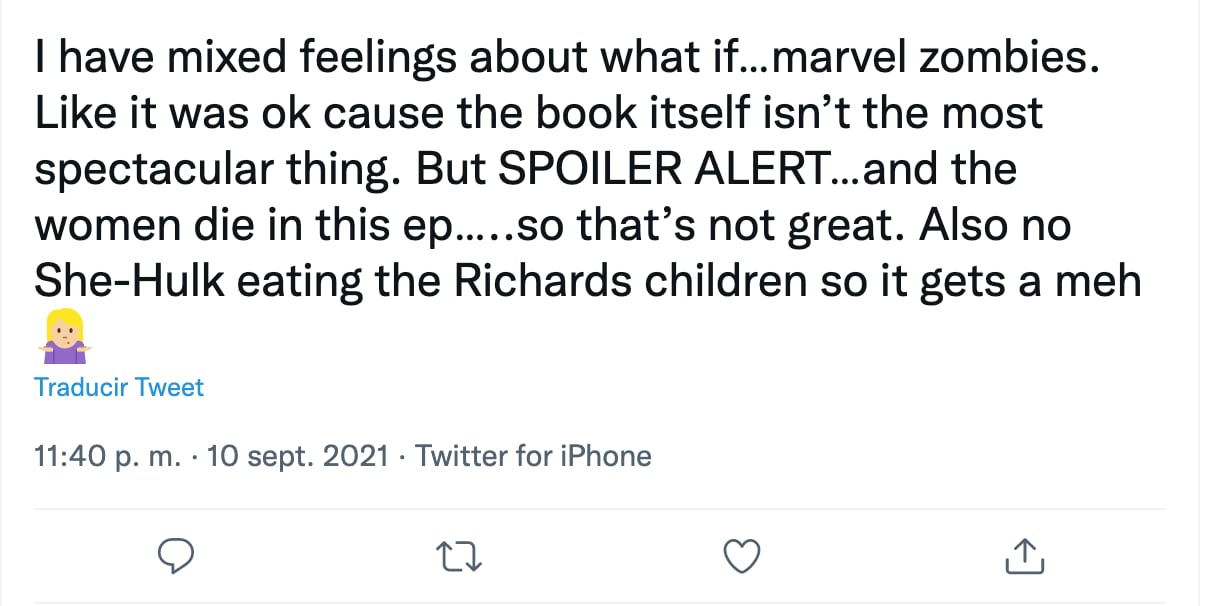Click the reply speech bubble icon
Viewport: 1210px width, 606px height.
tap(176, 557)
